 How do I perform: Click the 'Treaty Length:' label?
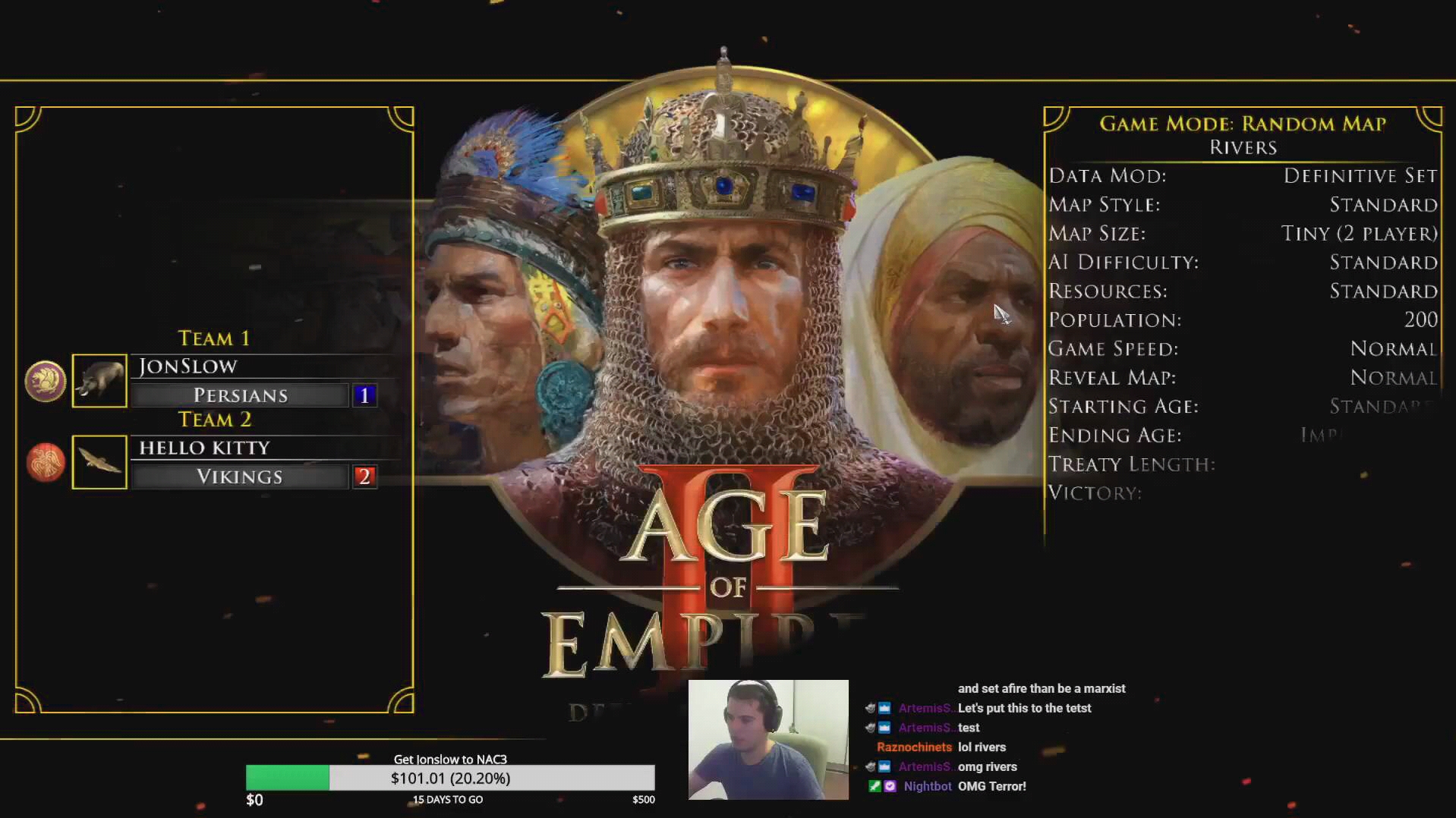pyautogui.click(x=1132, y=464)
